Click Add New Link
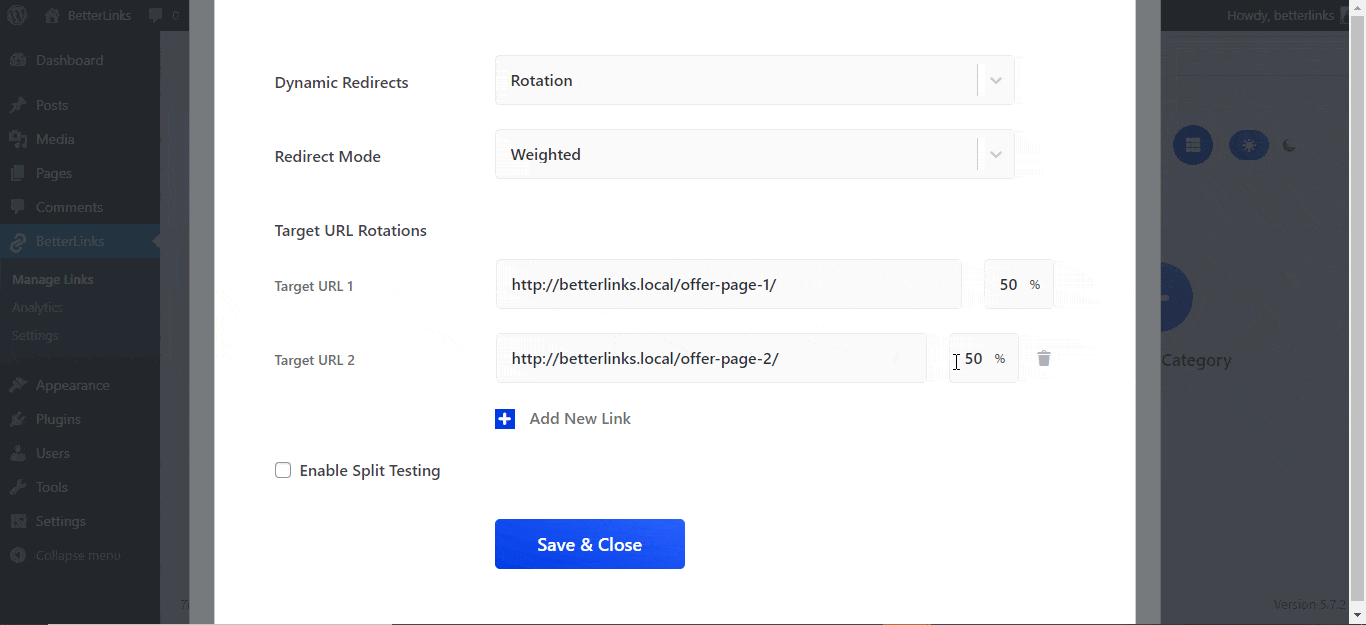 point(580,418)
